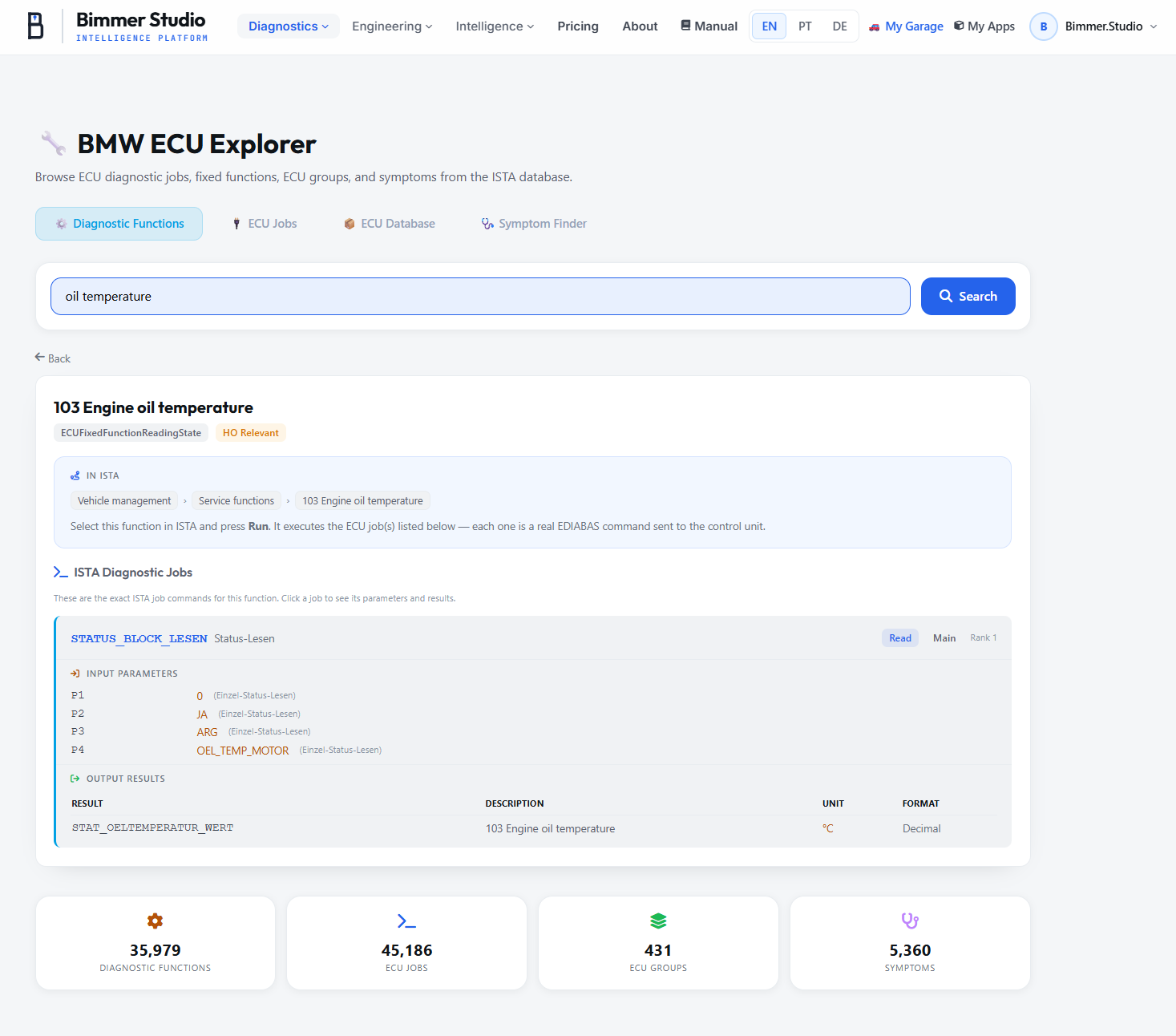This screenshot has width=1176, height=1036.
Task: Click the ECUFixedFunctionReadingState tag
Action: (x=131, y=433)
